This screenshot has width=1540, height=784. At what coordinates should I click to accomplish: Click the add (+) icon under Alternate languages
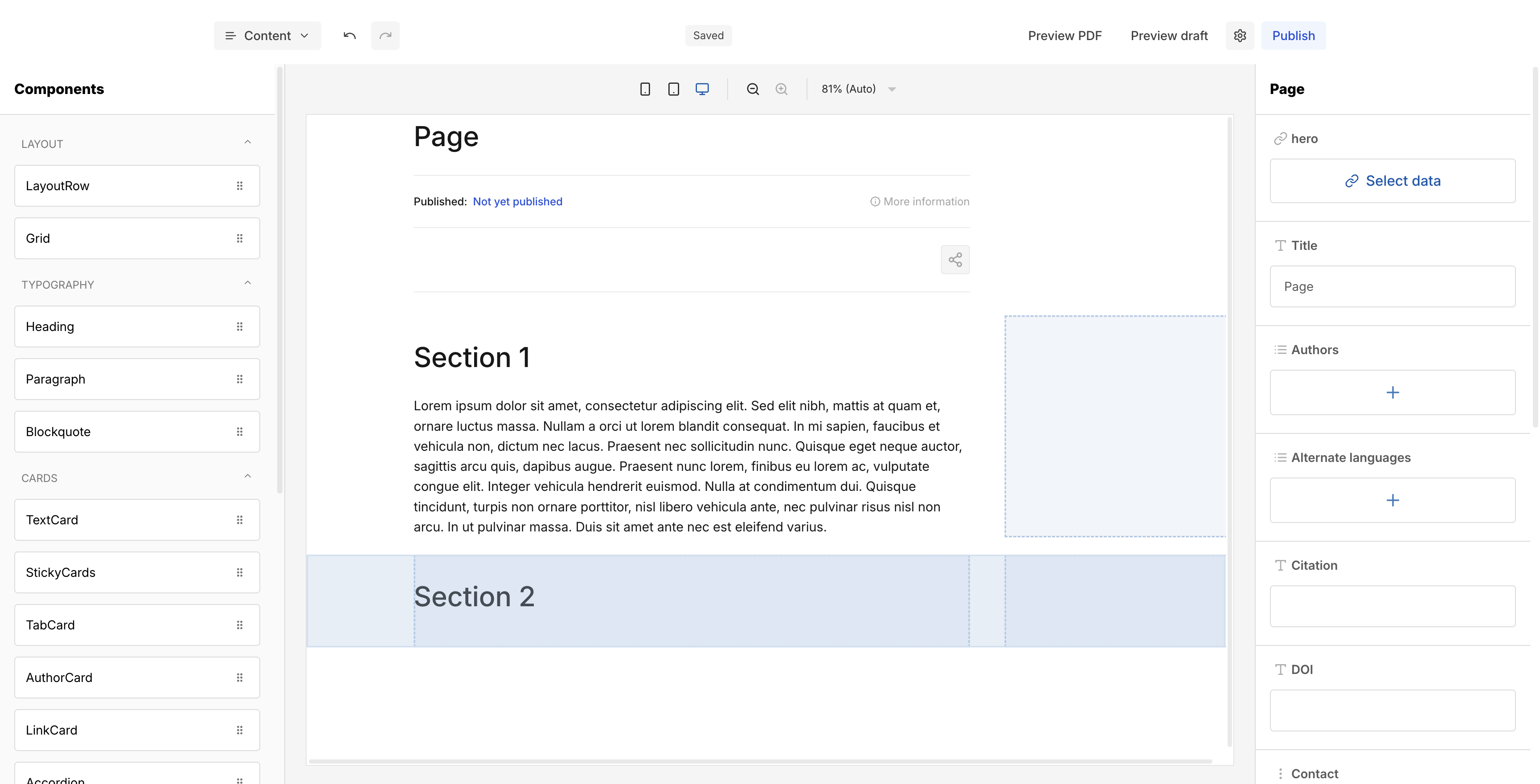[x=1393, y=500]
